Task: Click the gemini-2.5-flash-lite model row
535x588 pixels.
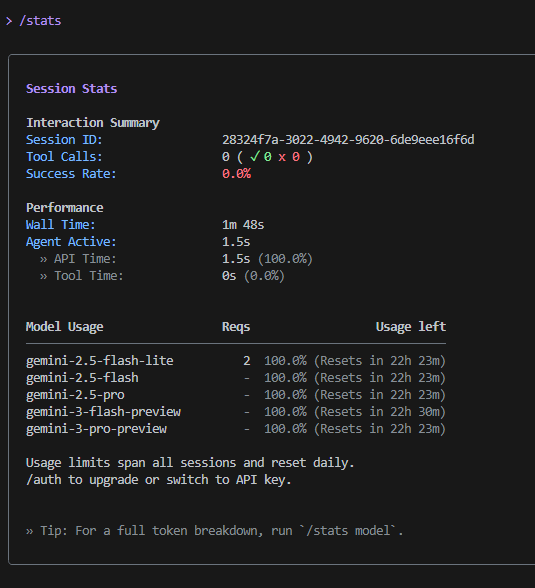Action: [236, 361]
